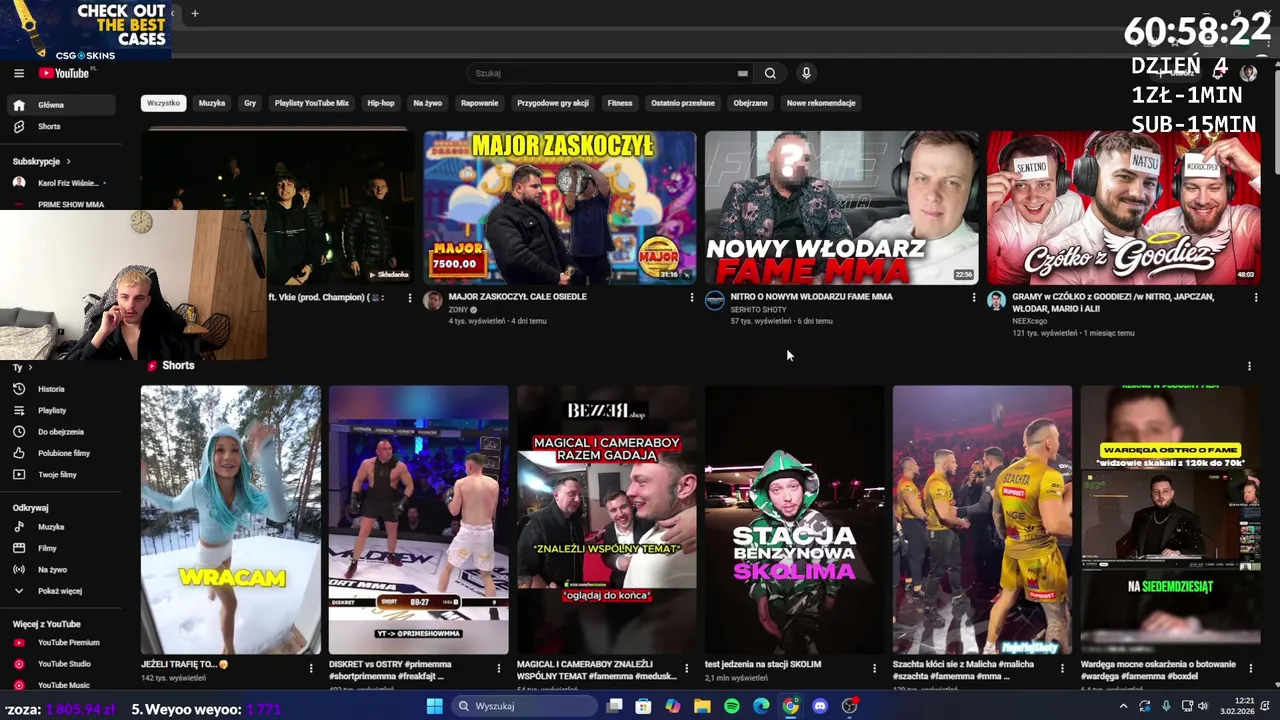The image size is (1280, 720).
Task: Open Historia in the sidebar
Action: point(60,389)
